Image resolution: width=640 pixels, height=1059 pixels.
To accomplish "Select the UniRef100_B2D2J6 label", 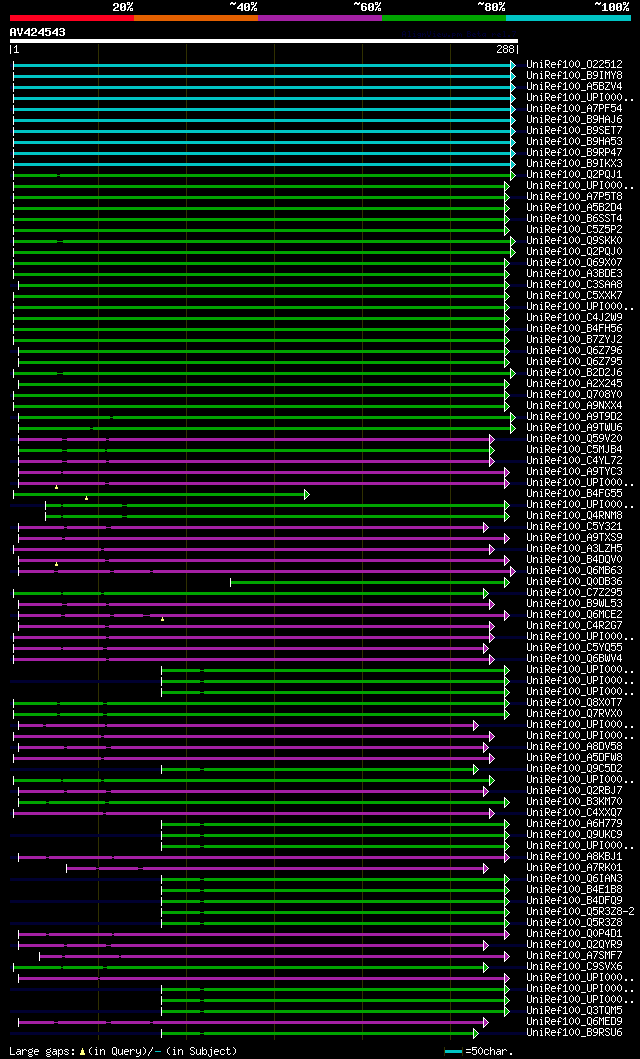I will pyautogui.click(x=575, y=373).
